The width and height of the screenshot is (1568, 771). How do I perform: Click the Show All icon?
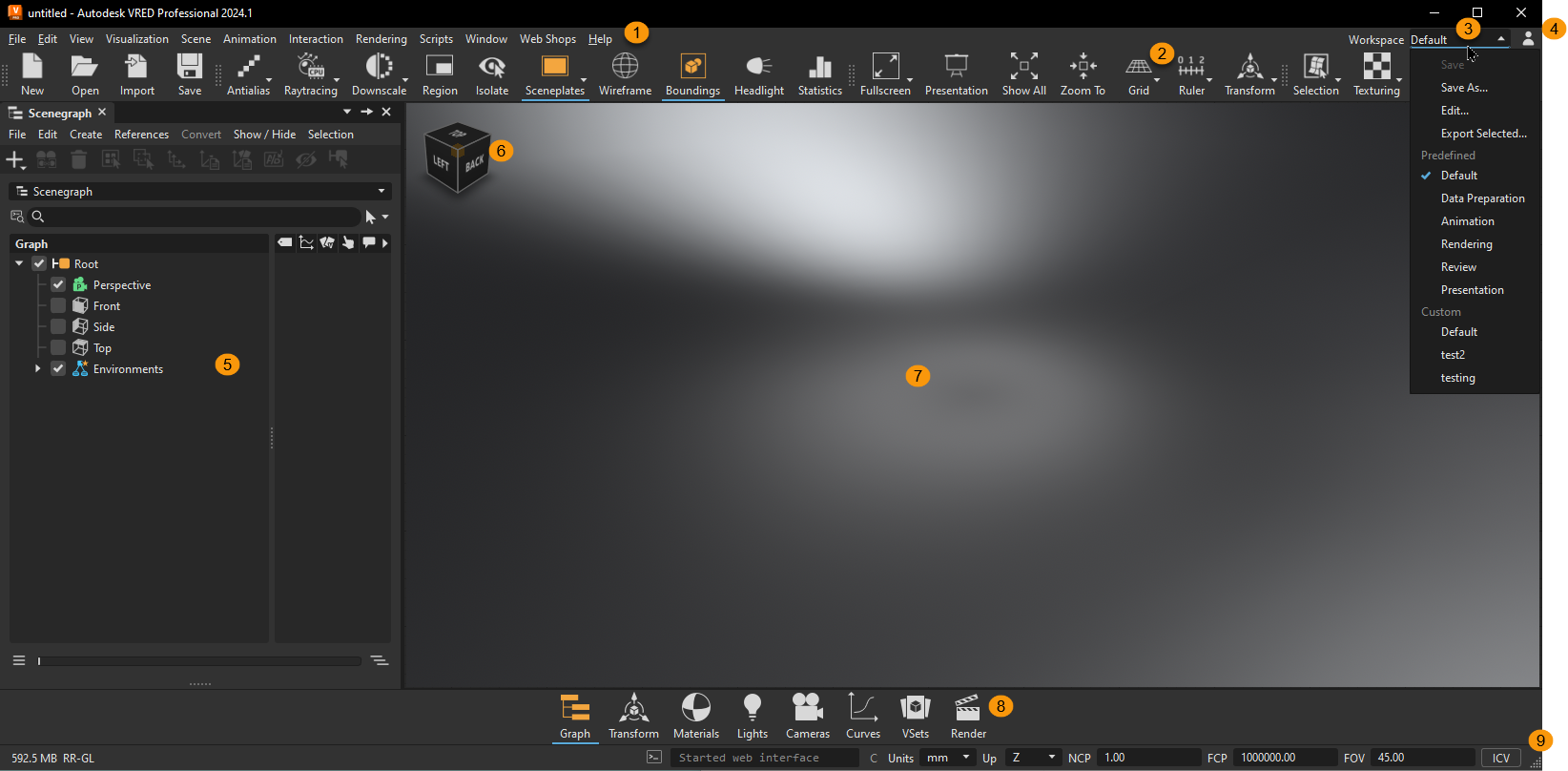point(1023,74)
